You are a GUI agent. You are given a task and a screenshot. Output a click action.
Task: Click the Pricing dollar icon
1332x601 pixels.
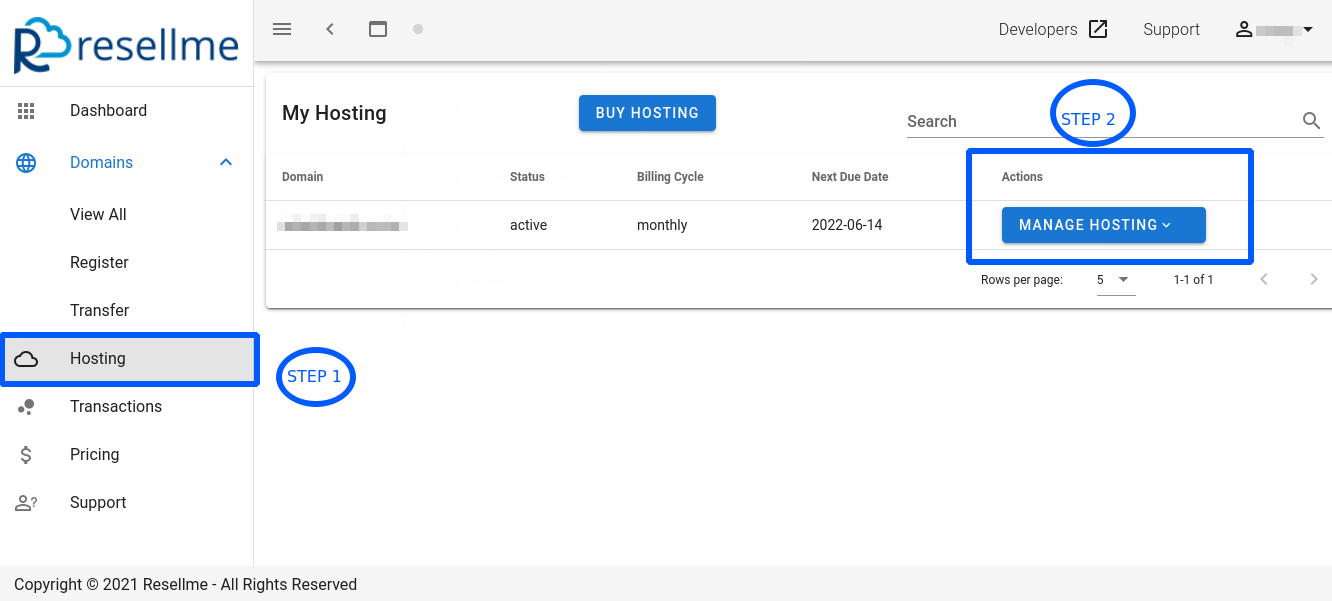tap(26, 455)
